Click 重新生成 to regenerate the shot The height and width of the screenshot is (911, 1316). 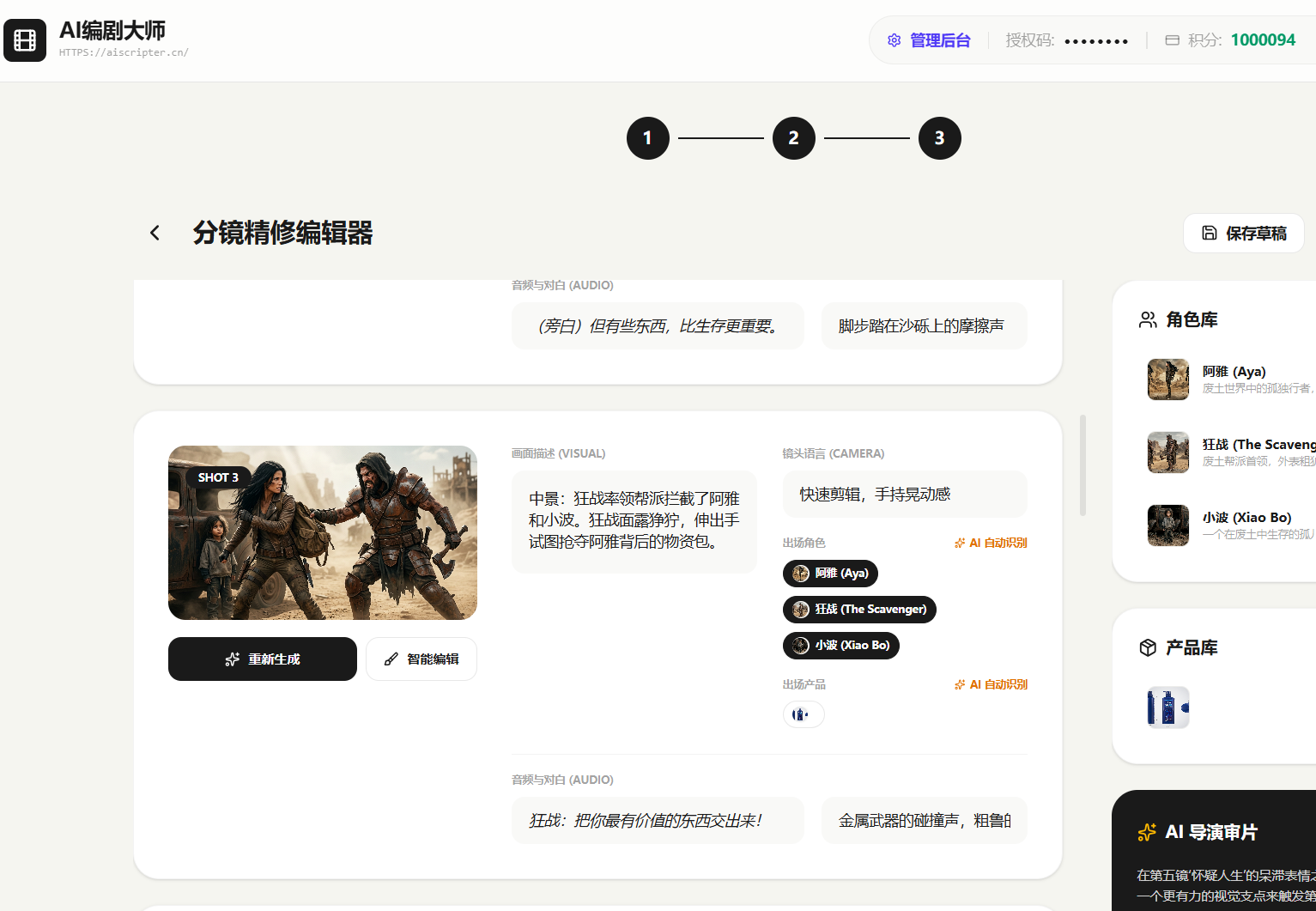click(x=263, y=659)
